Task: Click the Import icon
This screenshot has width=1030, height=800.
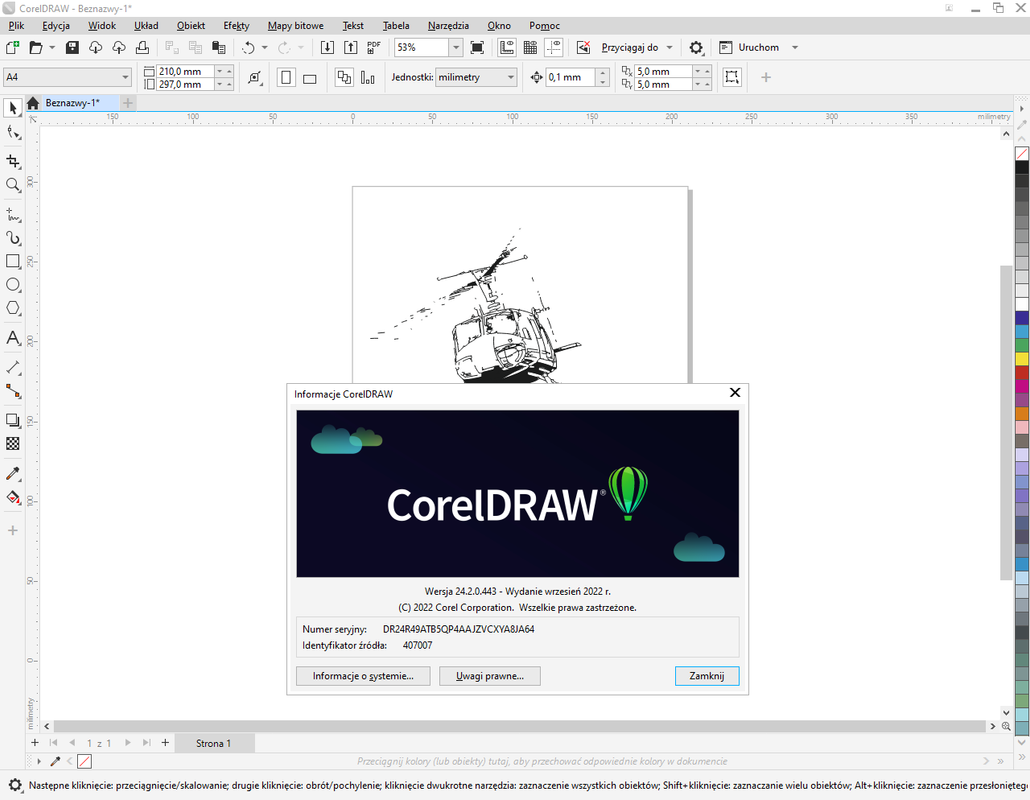Action: click(327, 47)
